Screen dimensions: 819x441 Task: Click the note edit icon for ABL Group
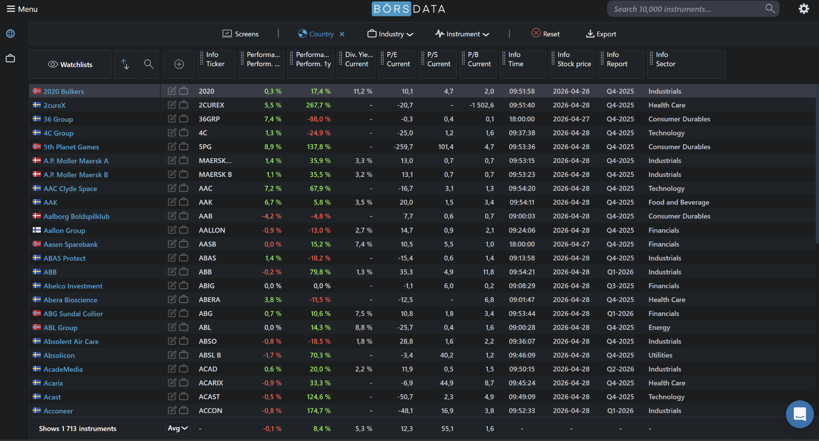pos(172,327)
